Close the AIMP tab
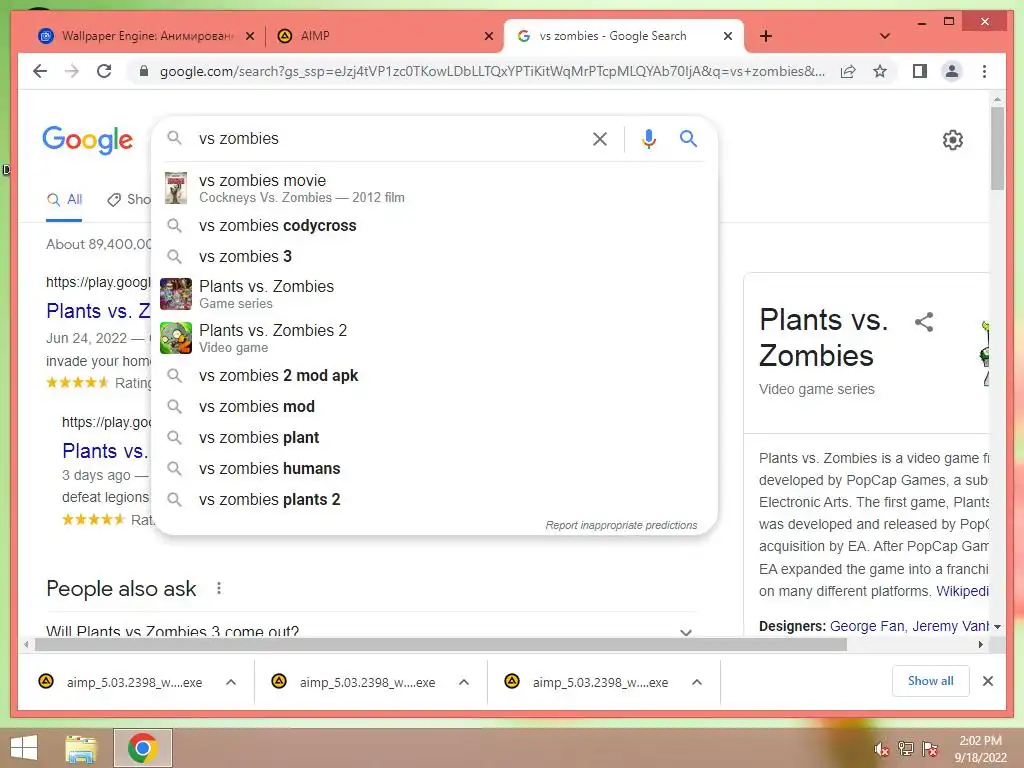This screenshot has height=768, width=1024. 488,36
